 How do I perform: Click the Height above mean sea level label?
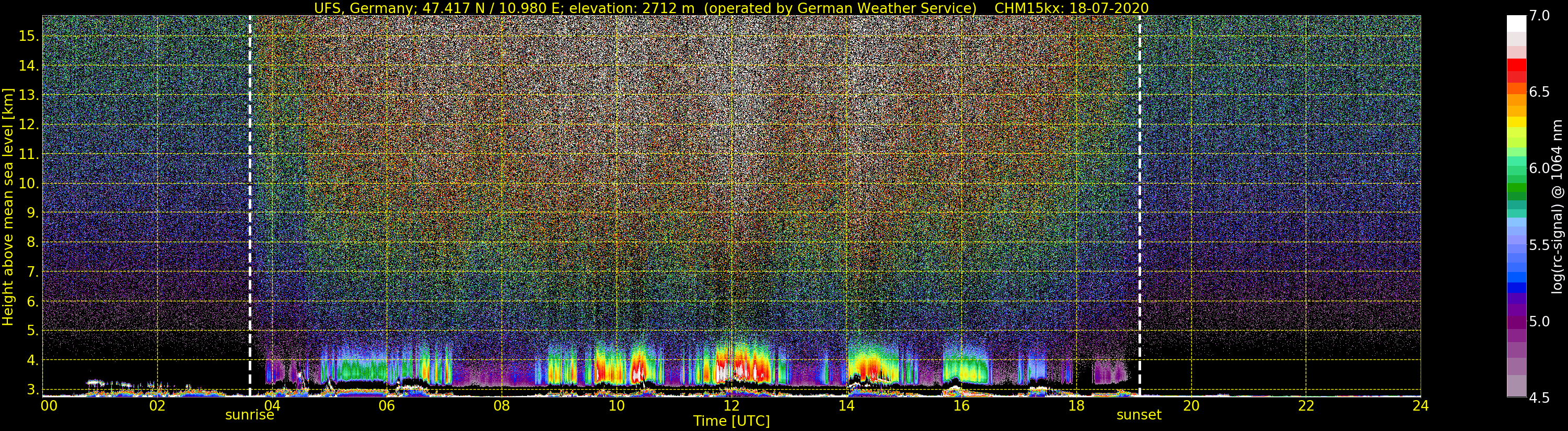pos(8,206)
